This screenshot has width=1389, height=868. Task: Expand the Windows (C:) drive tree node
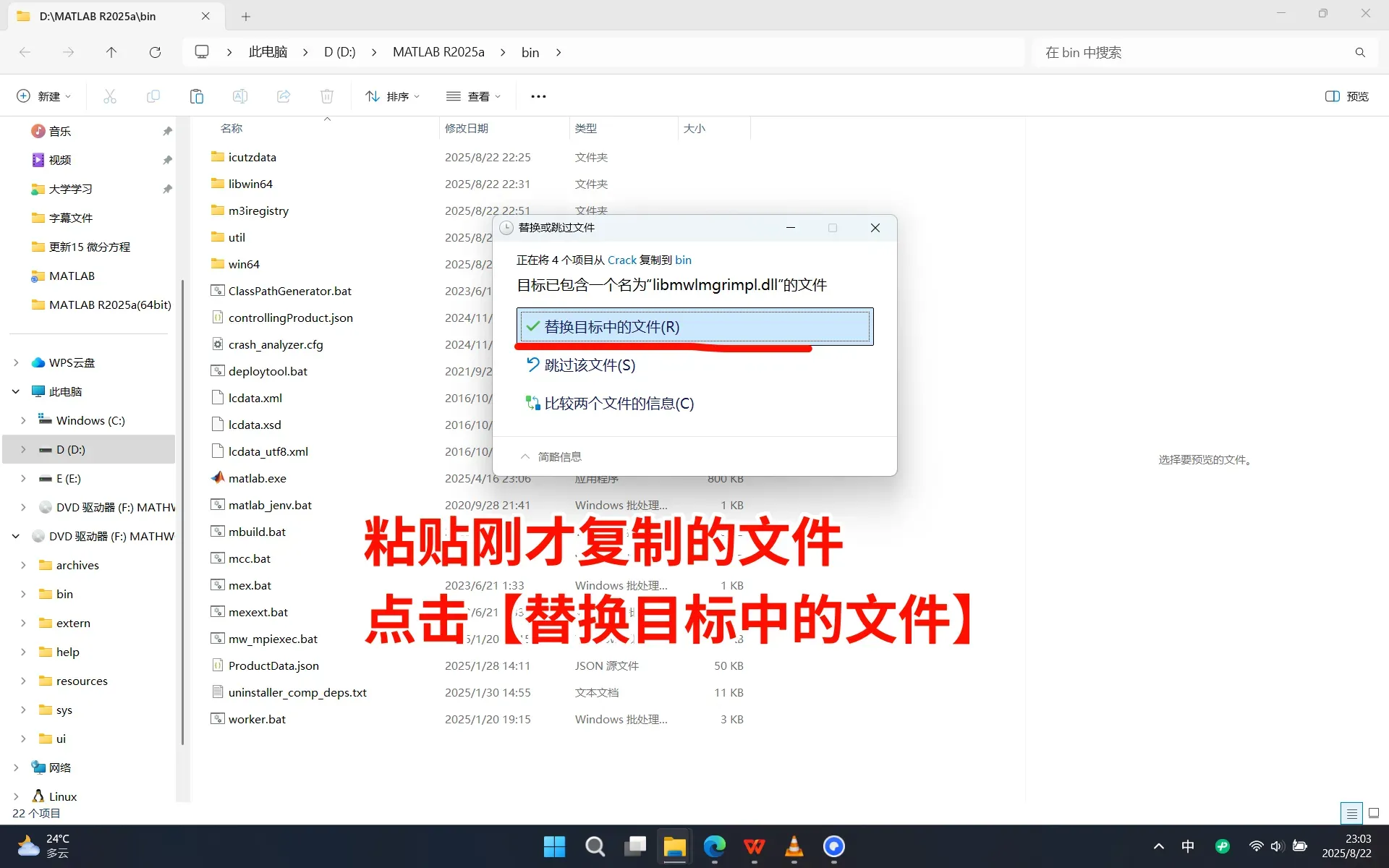pos(23,420)
